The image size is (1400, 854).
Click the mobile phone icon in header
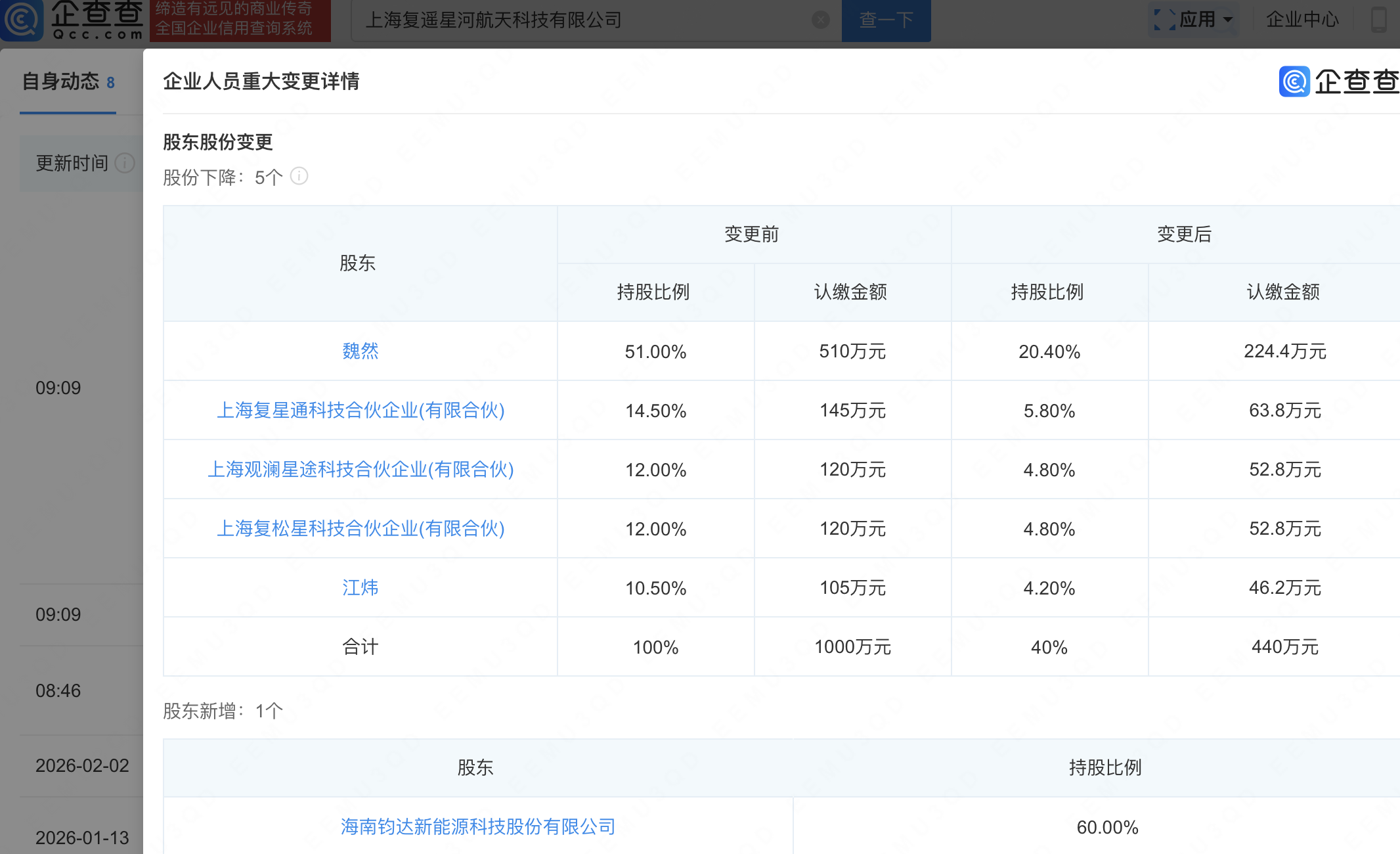(1378, 20)
